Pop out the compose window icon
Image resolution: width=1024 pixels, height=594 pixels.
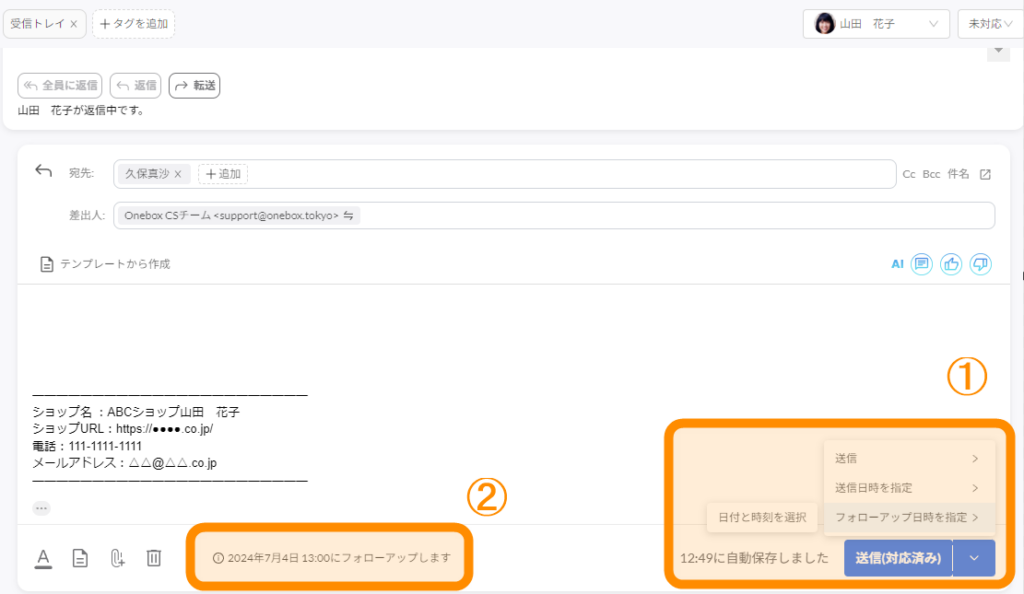pos(985,174)
